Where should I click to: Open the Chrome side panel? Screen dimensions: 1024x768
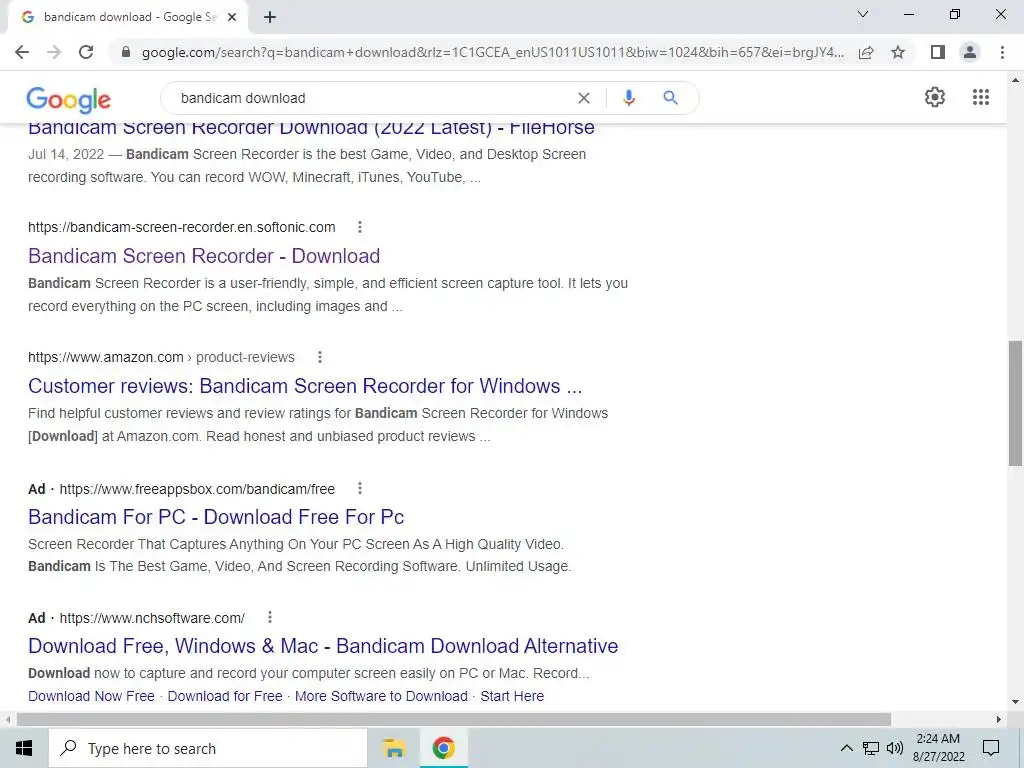[938, 52]
